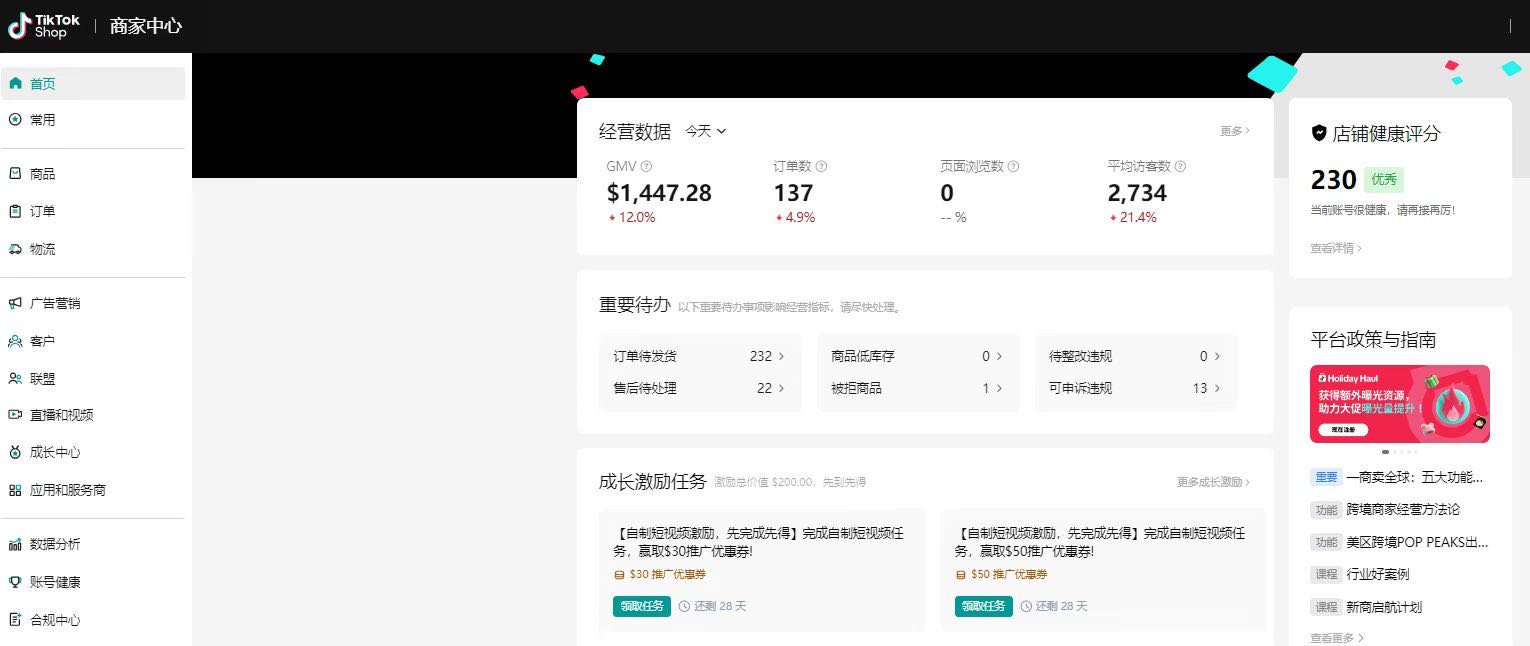Click the second carousel dot below the banner
Screen dimensions: 1530x646
(x=1394, y=451)
